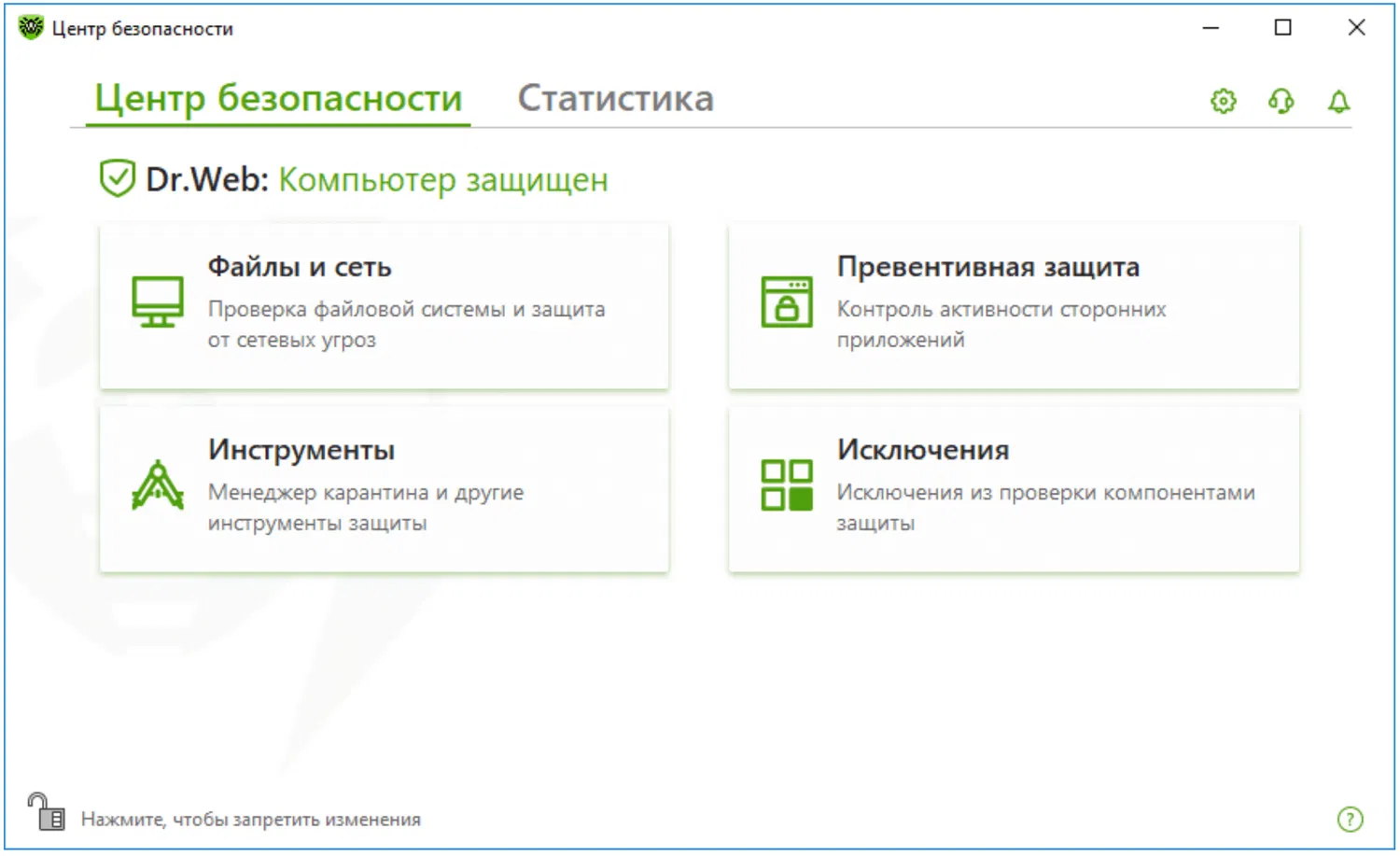
Task: Click the four-squares icon for Исключения
Action: (x=787, y=484)
